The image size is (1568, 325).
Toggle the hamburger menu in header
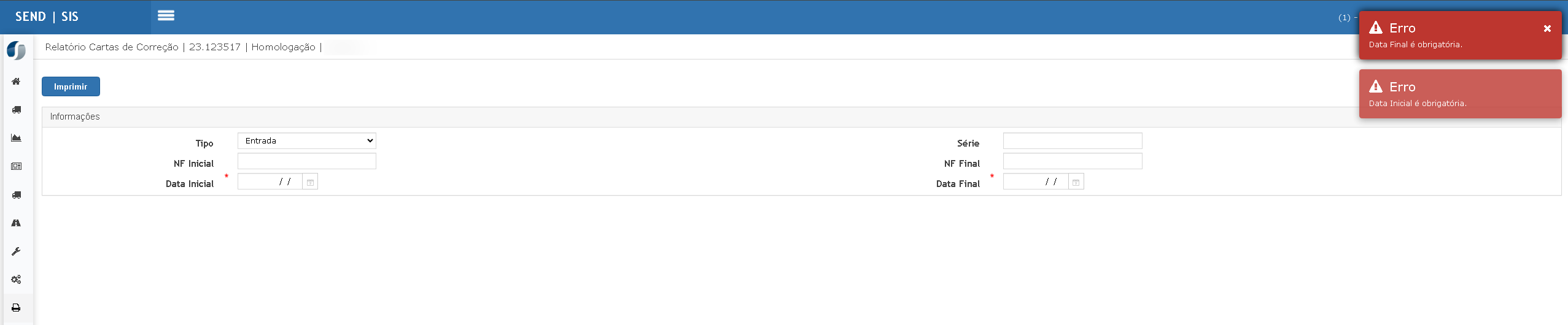166,16
